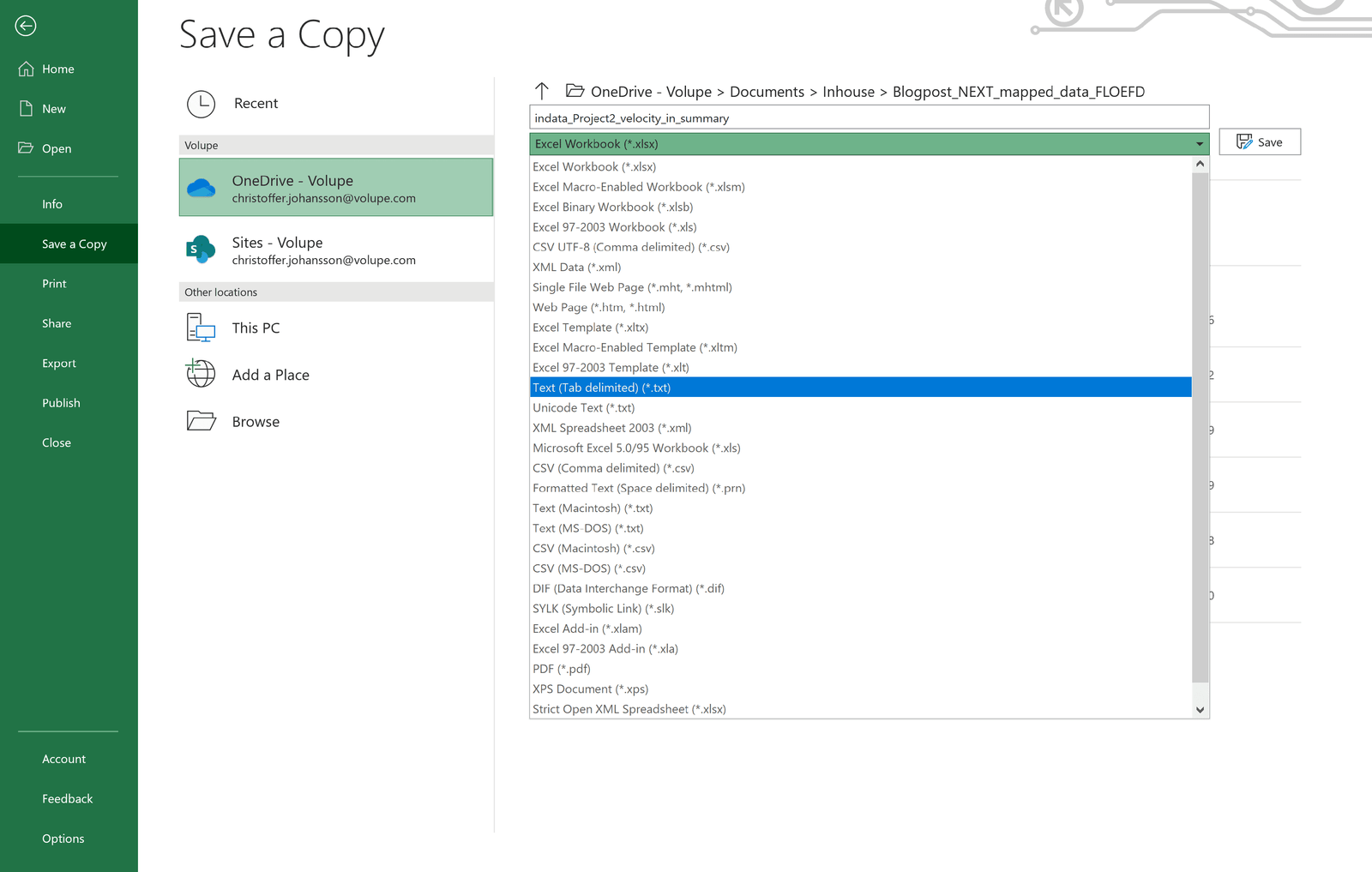Screen dimensions: 1372x872
Task: Open the Feedback page
Action: coord(69,798)
